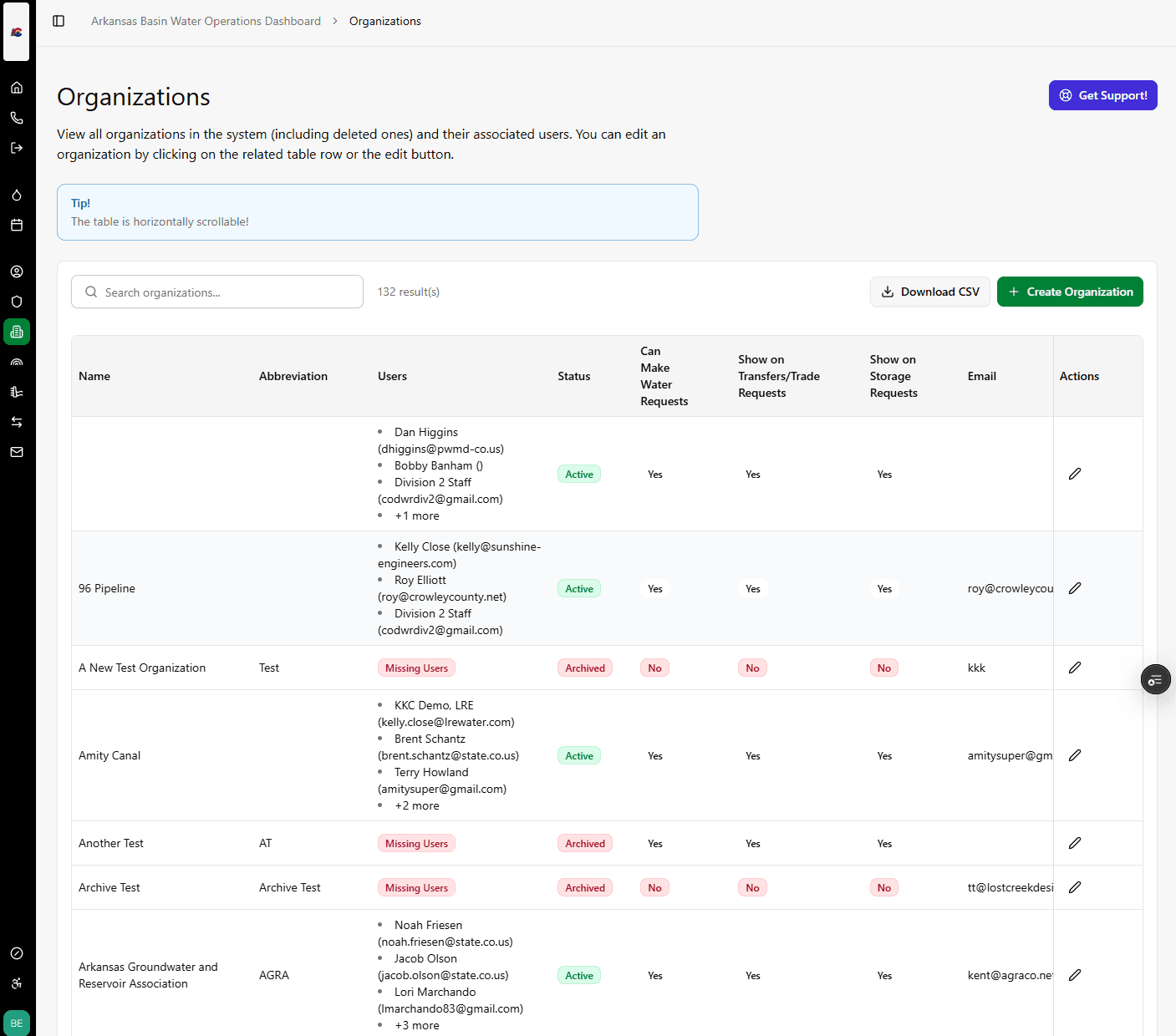Image resolution: width=1176 pixels, height=1036 pixels.
Task: Click '+1 more' under Division 2 Staff
Action: coord(417,515)
